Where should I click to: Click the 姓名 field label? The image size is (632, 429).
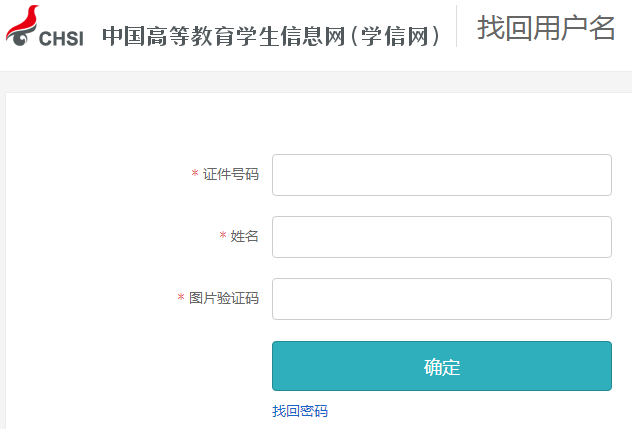tap(244, 236)
